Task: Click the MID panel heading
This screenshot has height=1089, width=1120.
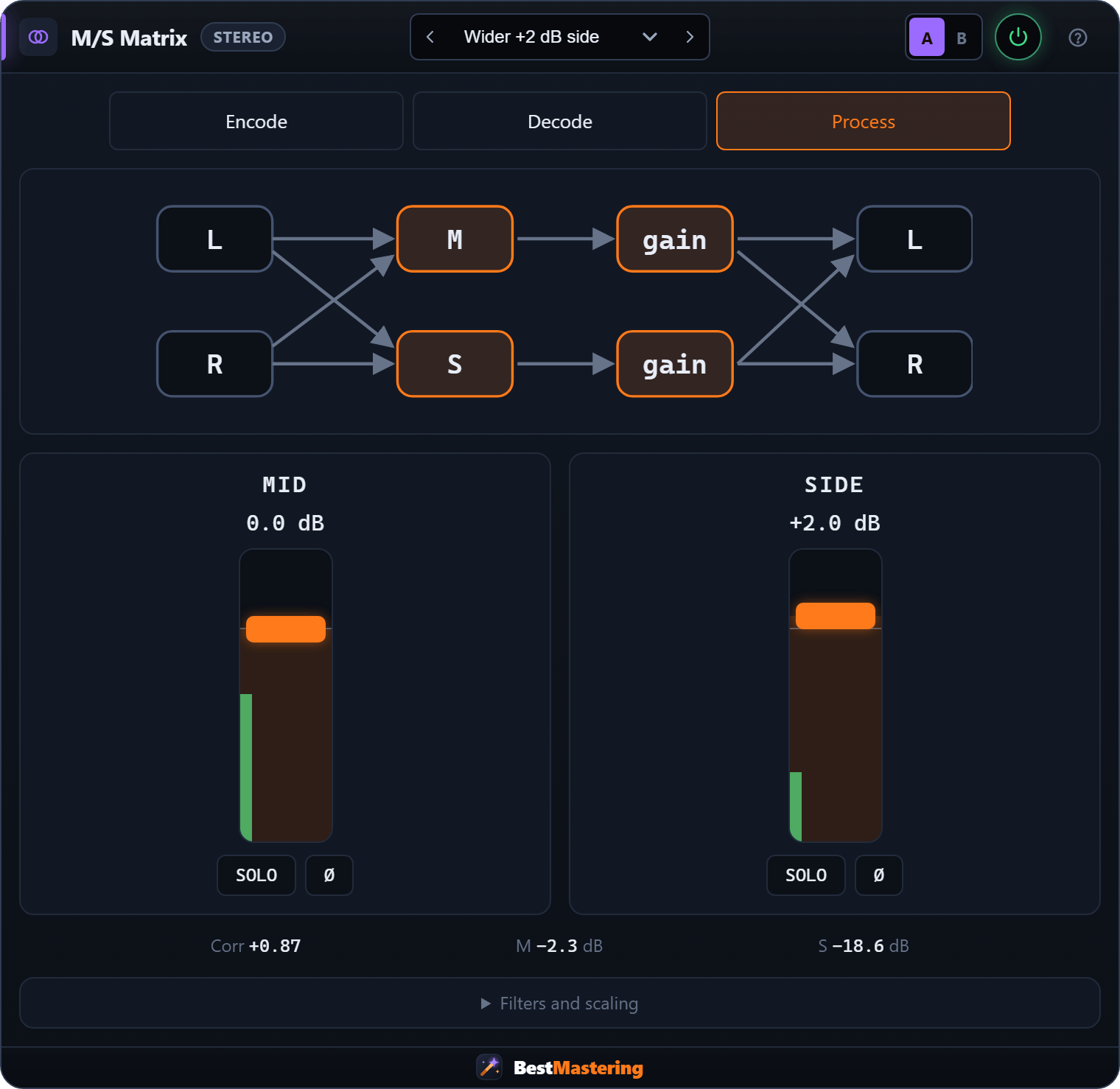Action: (284, 485)
